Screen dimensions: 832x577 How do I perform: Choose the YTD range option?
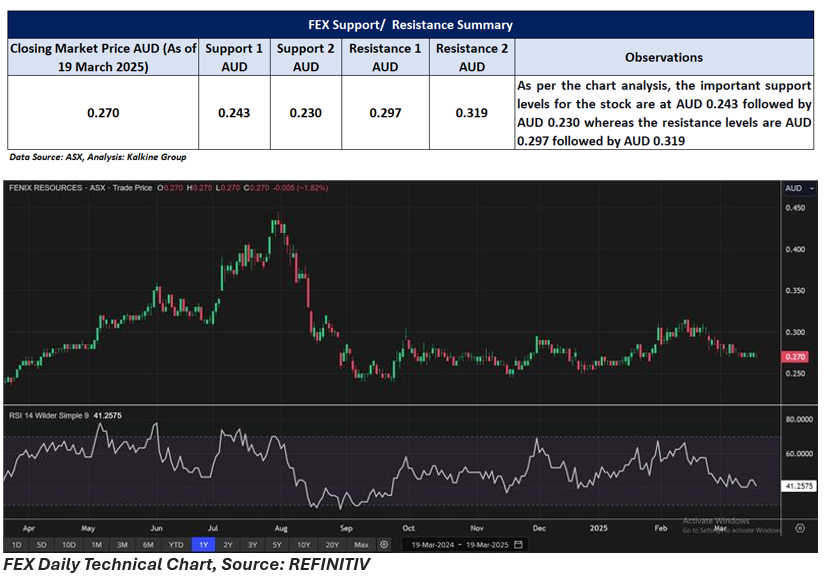176,545
